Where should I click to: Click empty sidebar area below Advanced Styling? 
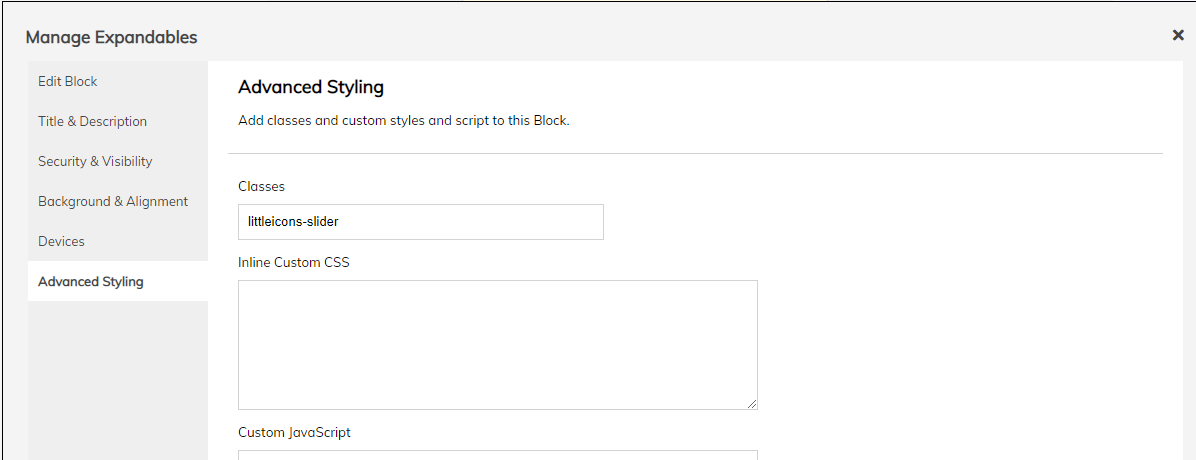coord(117,380)
